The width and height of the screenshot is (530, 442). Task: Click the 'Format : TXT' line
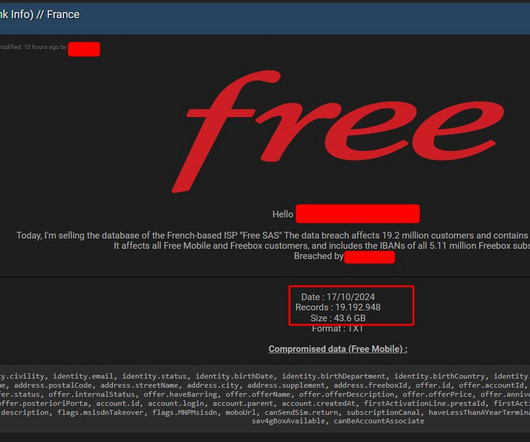(x=338, y=328)
